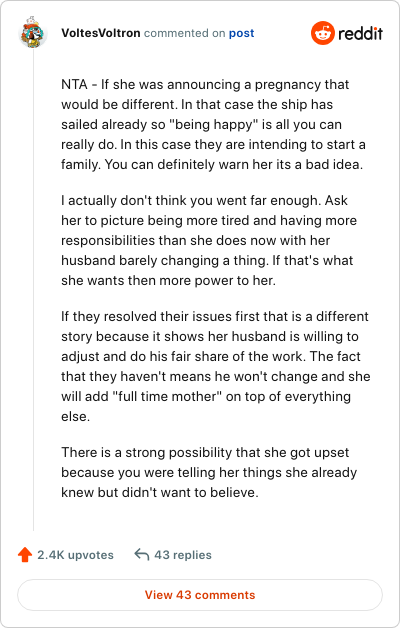This screenshot has width=400, height=628.
Task: Click the 'View 43 comments' button
Action: (200, 595)
